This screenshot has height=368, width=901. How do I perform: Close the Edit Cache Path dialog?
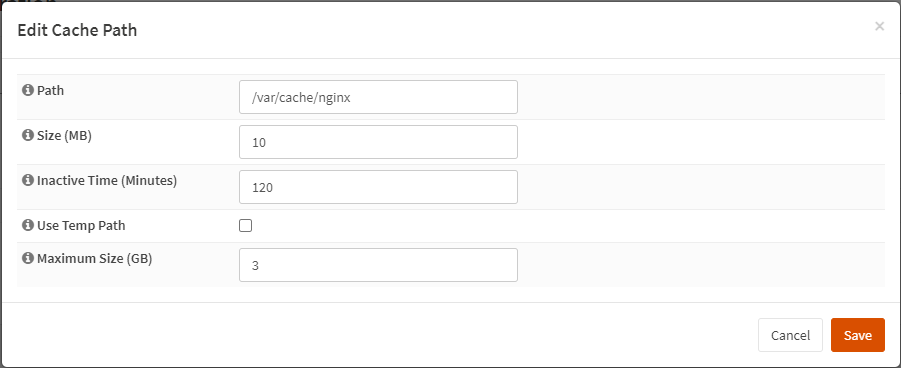879,26
